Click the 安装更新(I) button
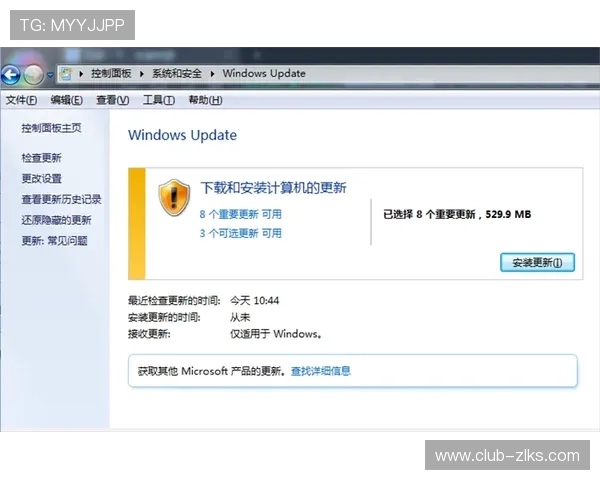Screen dimensions: 600x480 tap(537, 263)
